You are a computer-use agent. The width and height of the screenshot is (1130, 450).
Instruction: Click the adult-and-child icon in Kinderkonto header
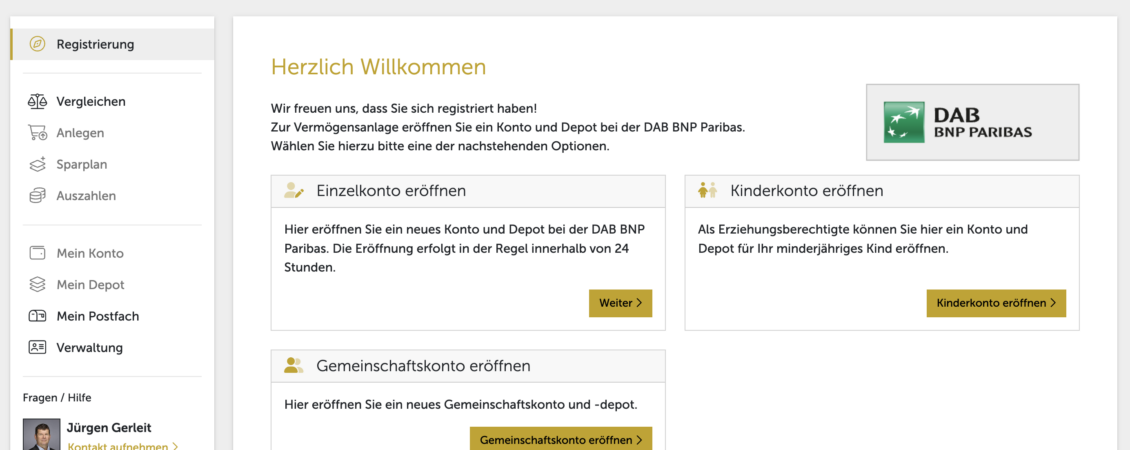pos(708,190)
